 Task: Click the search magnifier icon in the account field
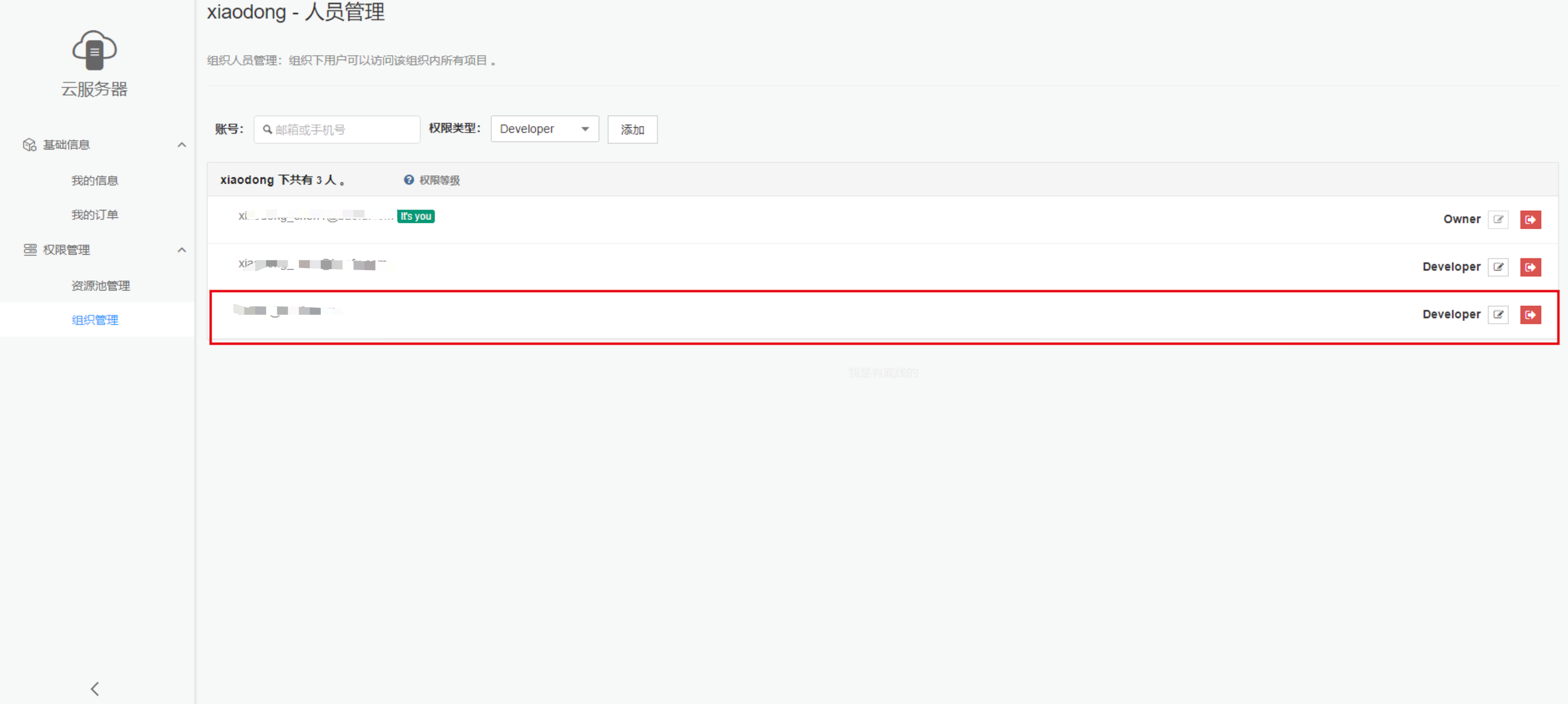click(267, 130)
